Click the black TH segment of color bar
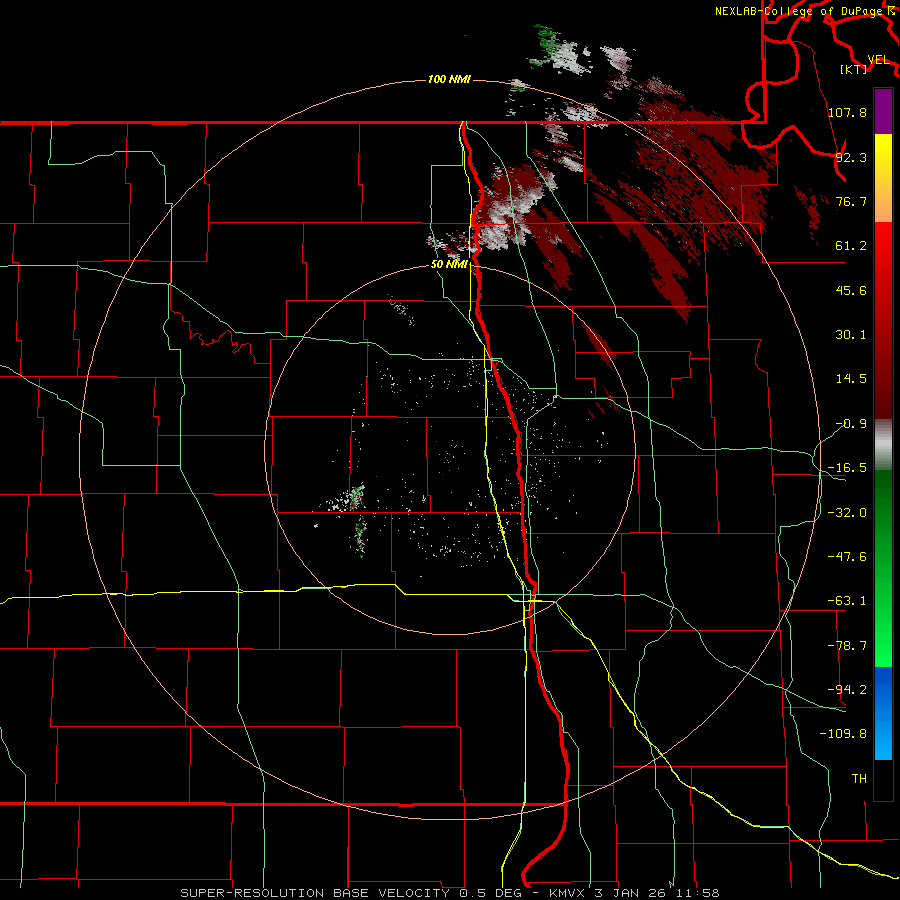 coord(883,779)
